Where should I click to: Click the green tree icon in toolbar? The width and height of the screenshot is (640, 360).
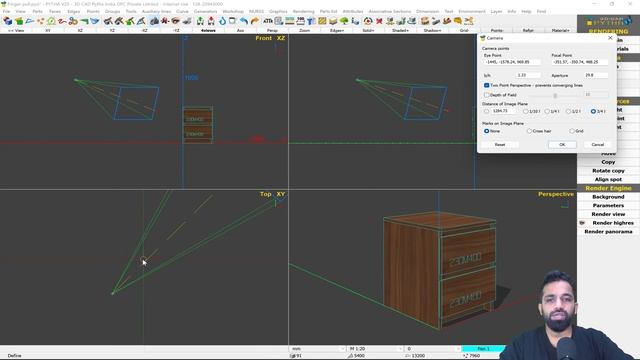(344, 21)
